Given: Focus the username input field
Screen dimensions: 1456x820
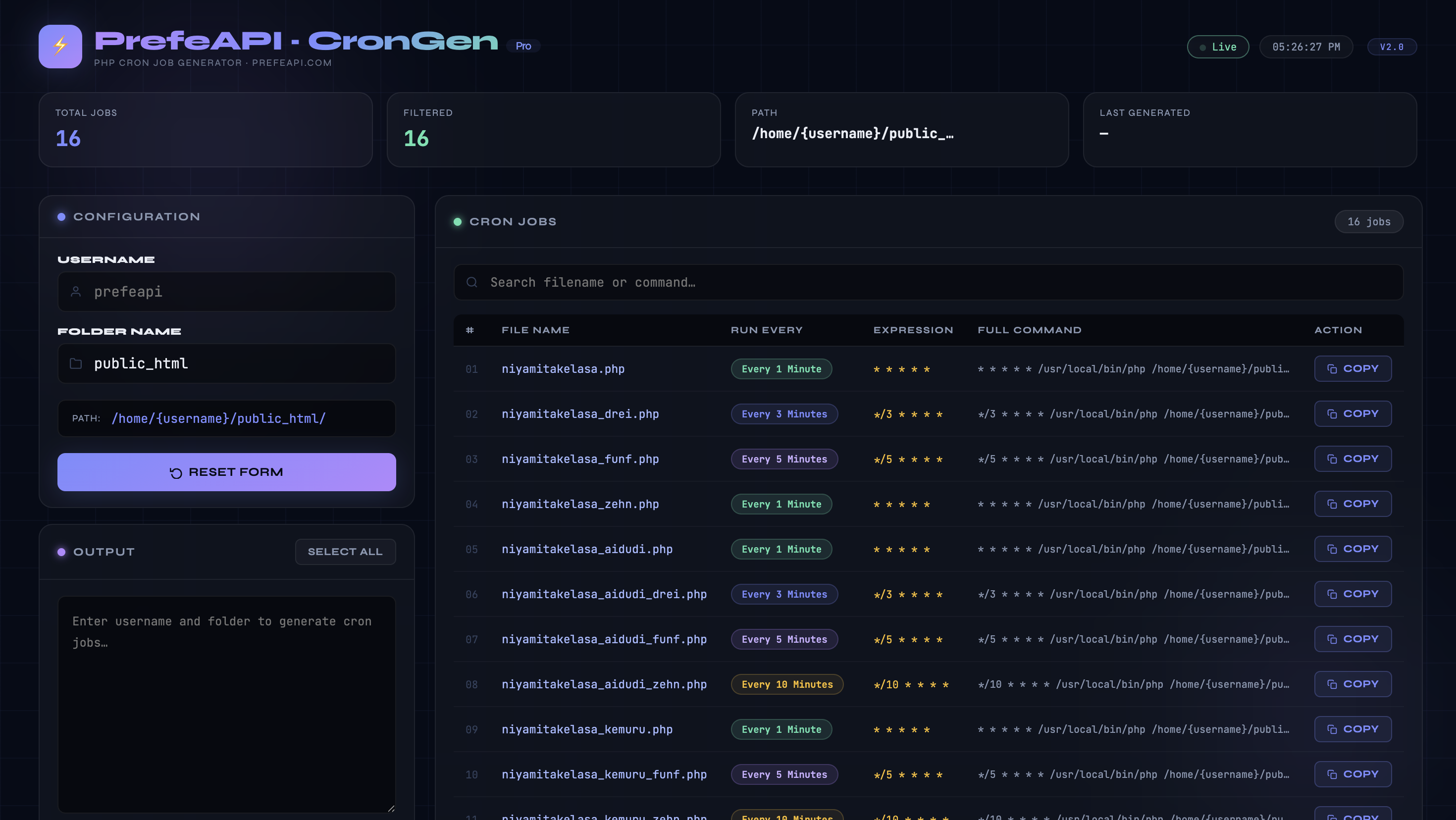Looking at the screenshot, I should (x=227, y=292).
